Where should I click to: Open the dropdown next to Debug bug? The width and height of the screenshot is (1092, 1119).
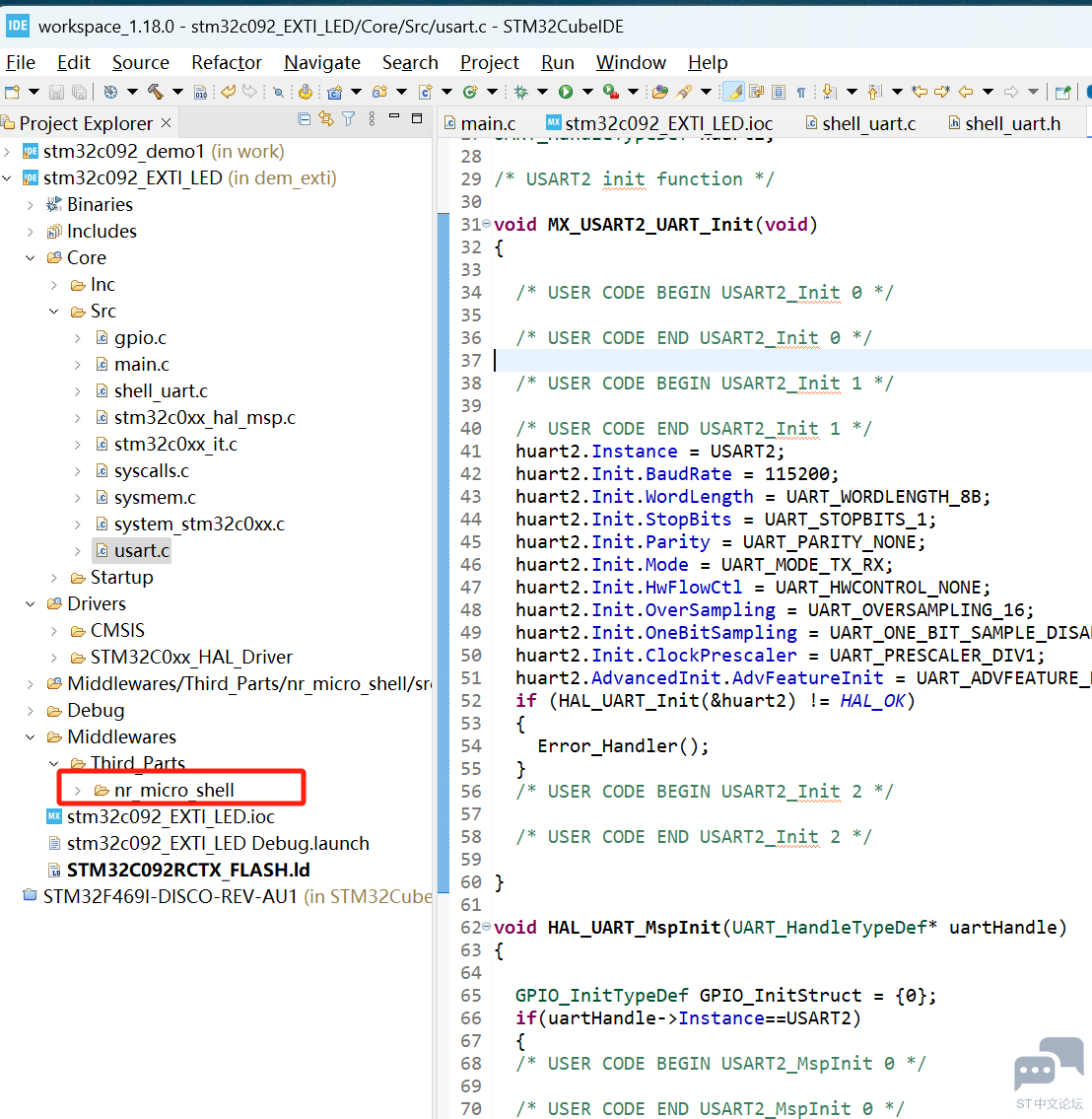(543, 92)
